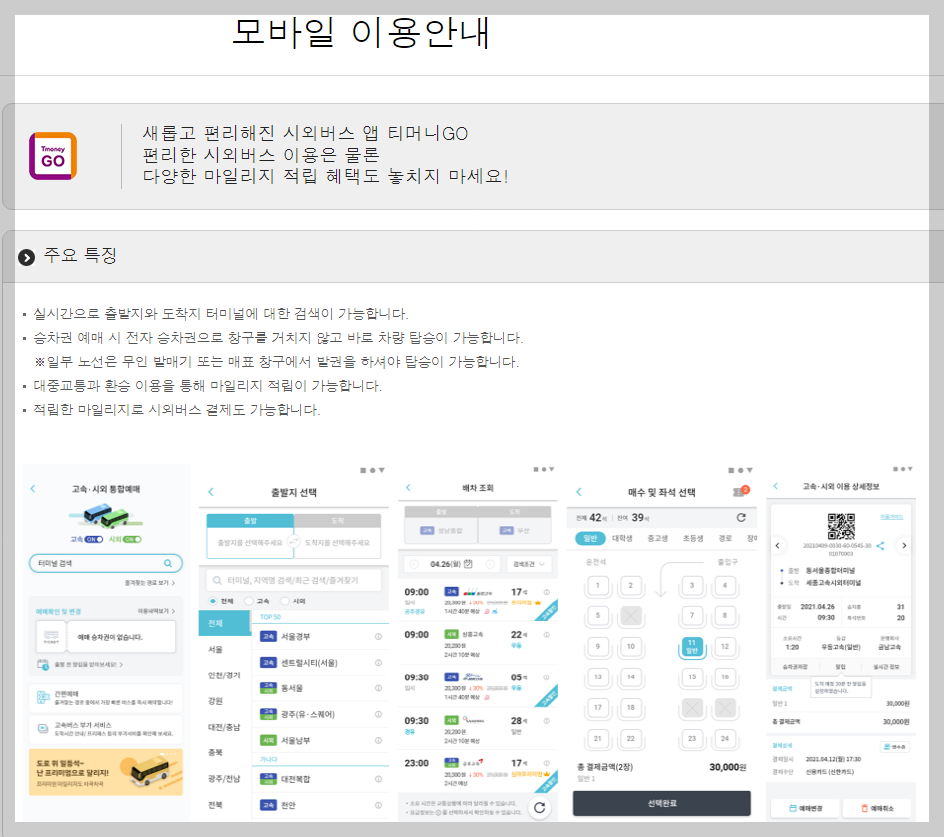Open info icon for 서울남부 terminal
The image size is (944, 837).
pos(379,740)
